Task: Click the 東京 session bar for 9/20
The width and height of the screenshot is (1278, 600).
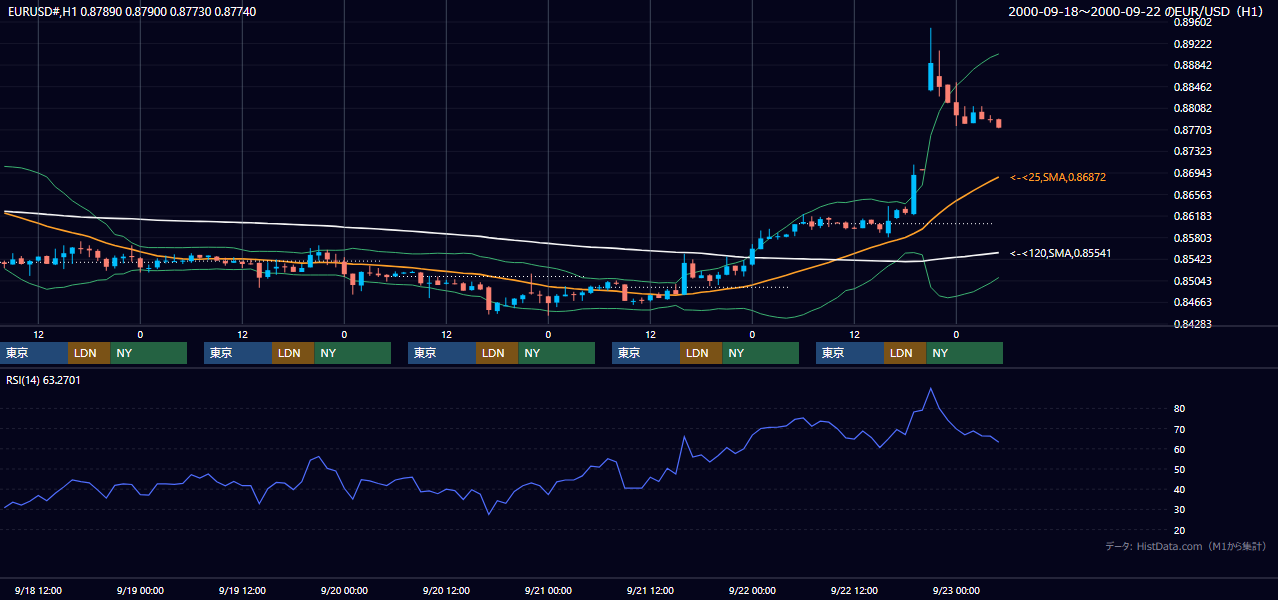Action: (442, 353)
